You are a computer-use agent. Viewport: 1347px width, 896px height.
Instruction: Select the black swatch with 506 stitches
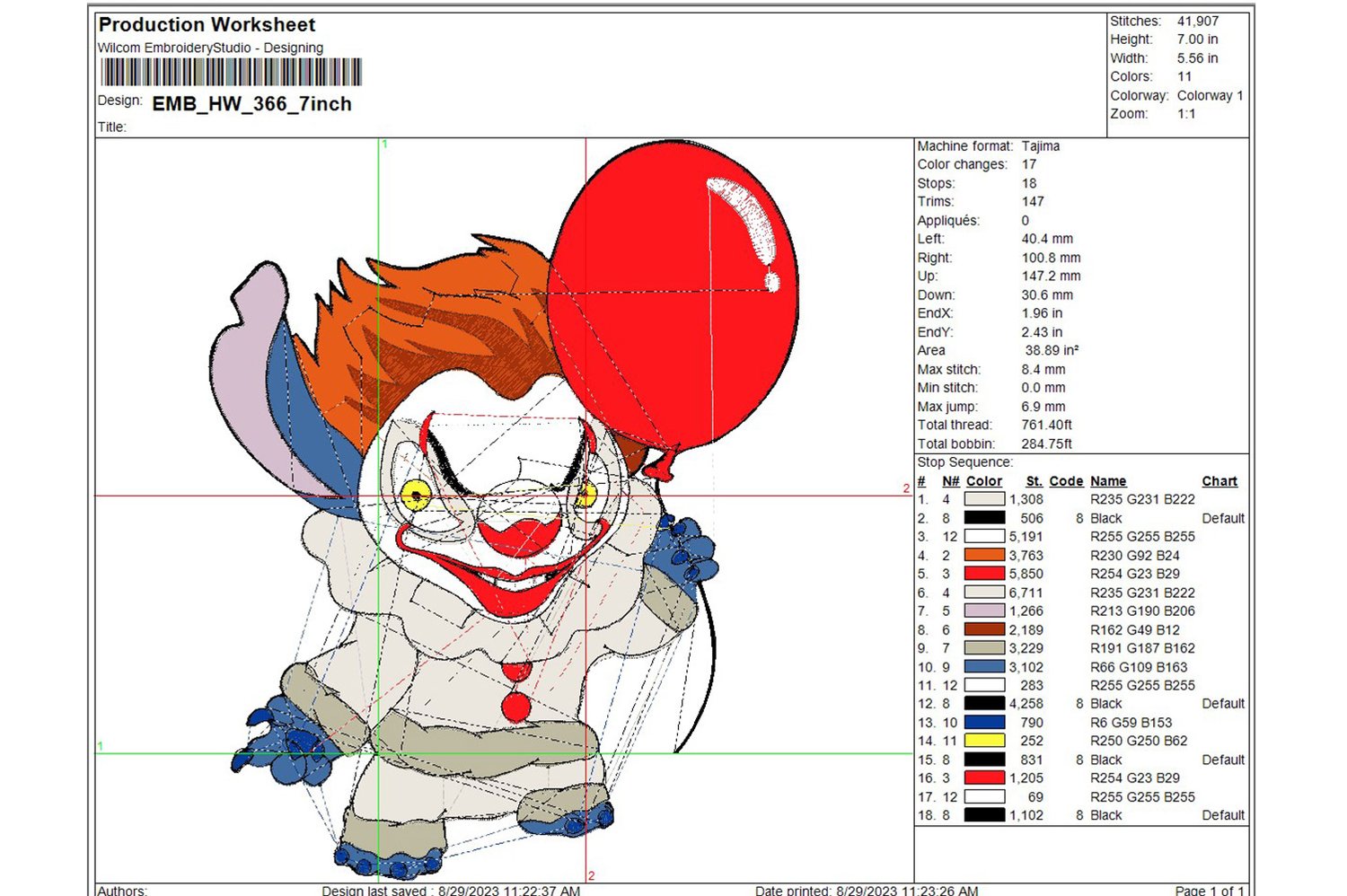click(x=984, y=518)
